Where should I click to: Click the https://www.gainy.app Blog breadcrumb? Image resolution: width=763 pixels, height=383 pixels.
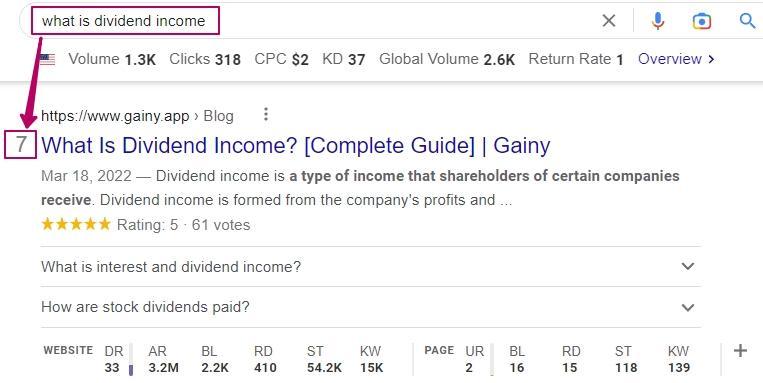pos(137,116)
